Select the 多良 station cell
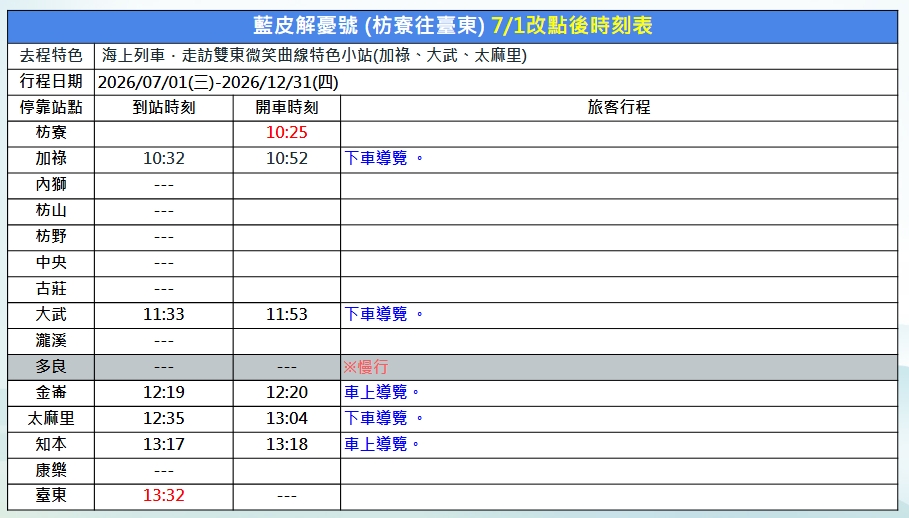The height and width of the screenshot is (518, 909). pos(51,367)
